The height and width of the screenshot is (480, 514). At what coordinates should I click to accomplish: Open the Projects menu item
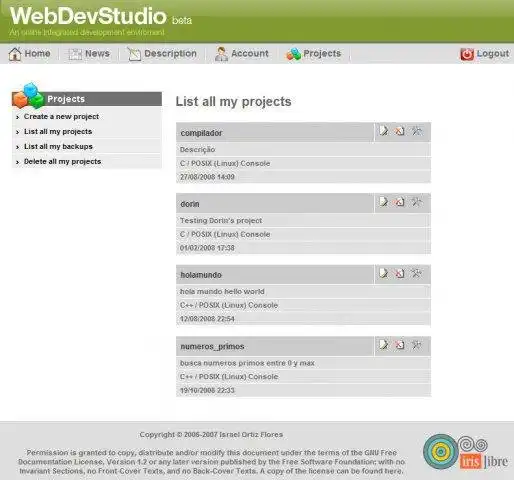click(322, 53)
